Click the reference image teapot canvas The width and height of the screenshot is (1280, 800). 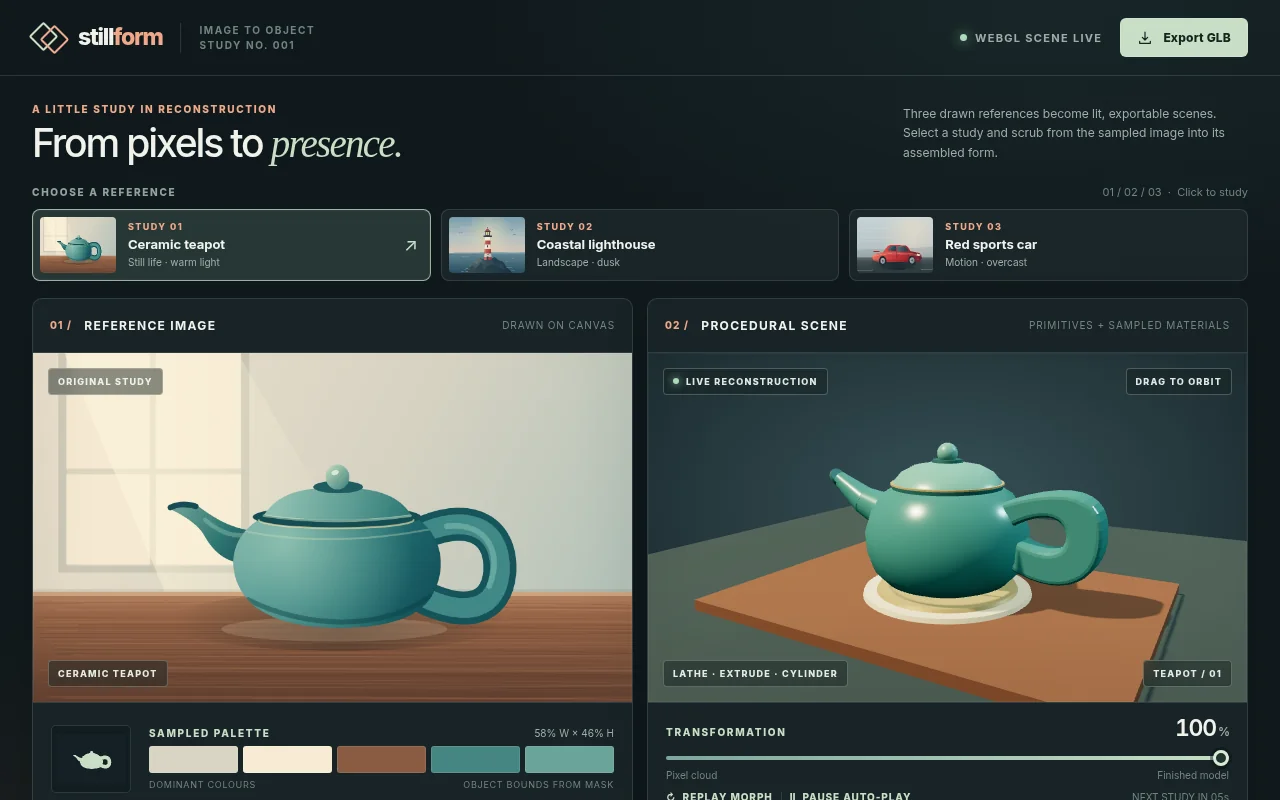(x=333, y=527)
